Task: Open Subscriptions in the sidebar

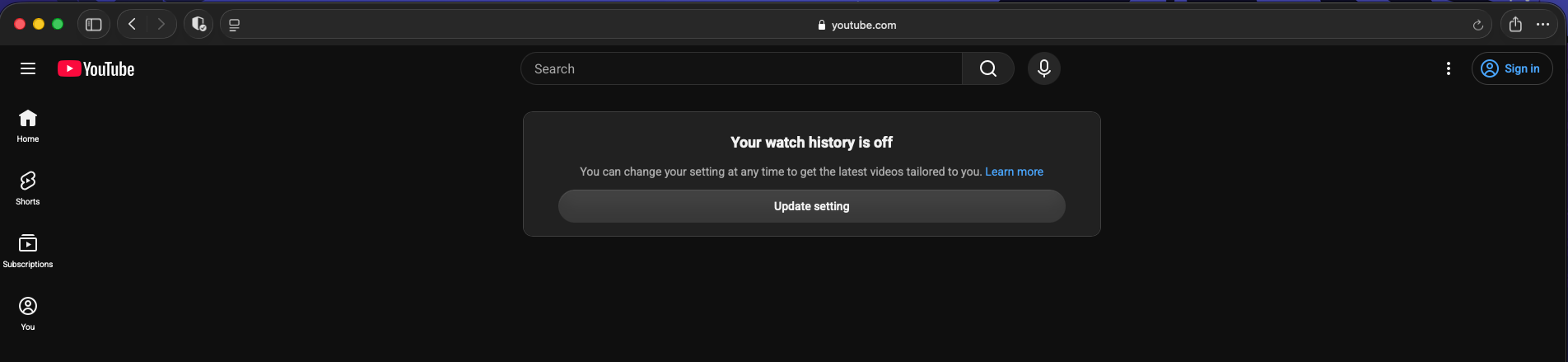Action: pos(28,252)
